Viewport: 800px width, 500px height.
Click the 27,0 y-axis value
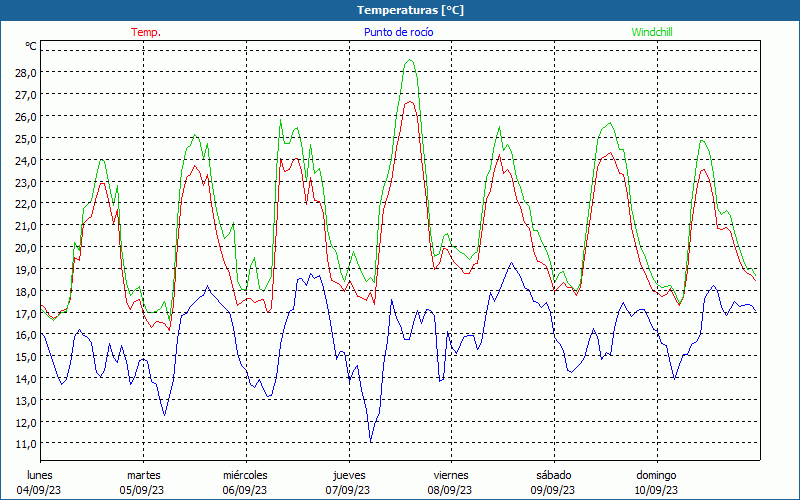26,94
